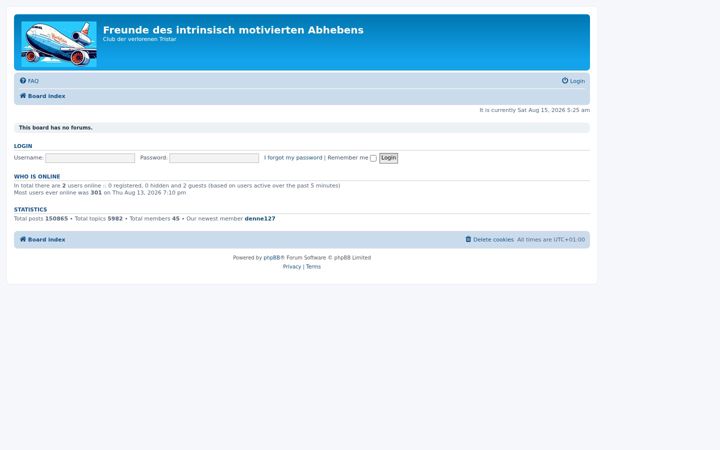Viewport: 720px width, 450px height.
Task: Click the forum title Freunde des intrinsisch motivierten Abhebens
Action: click(x=233, y=30)
